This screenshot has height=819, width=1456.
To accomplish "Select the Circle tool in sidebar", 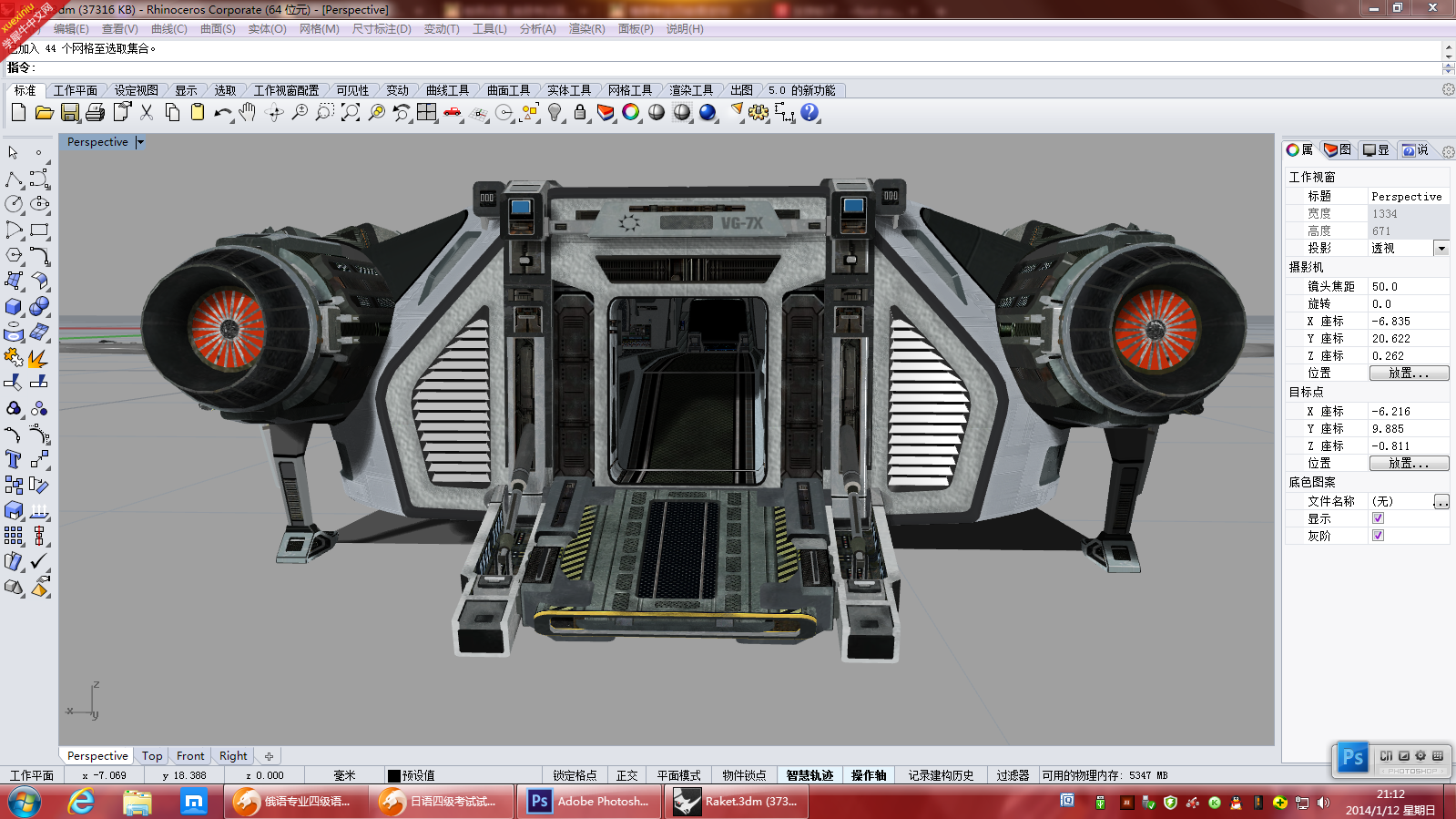I will [14, 204].
